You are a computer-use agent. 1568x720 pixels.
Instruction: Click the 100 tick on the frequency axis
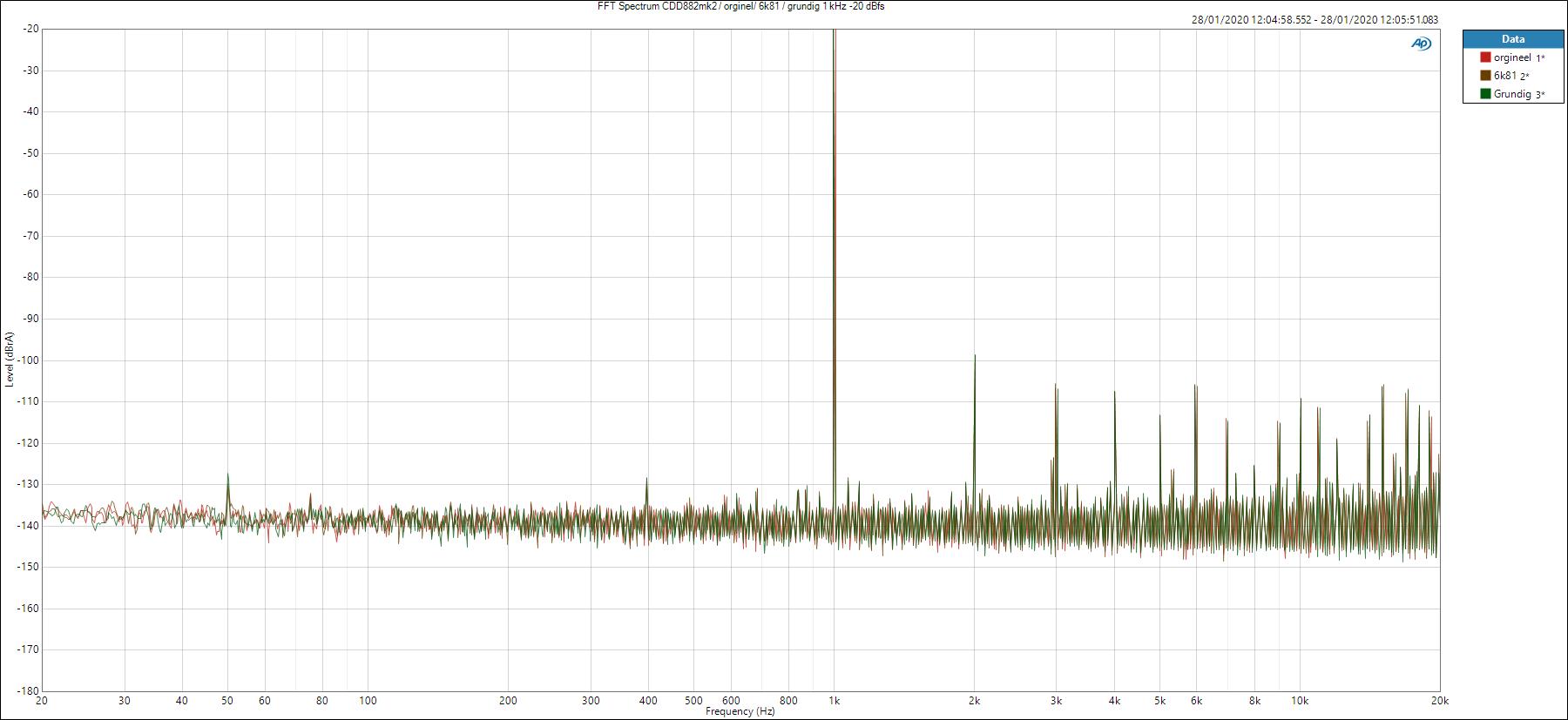(x=368, y=700)
